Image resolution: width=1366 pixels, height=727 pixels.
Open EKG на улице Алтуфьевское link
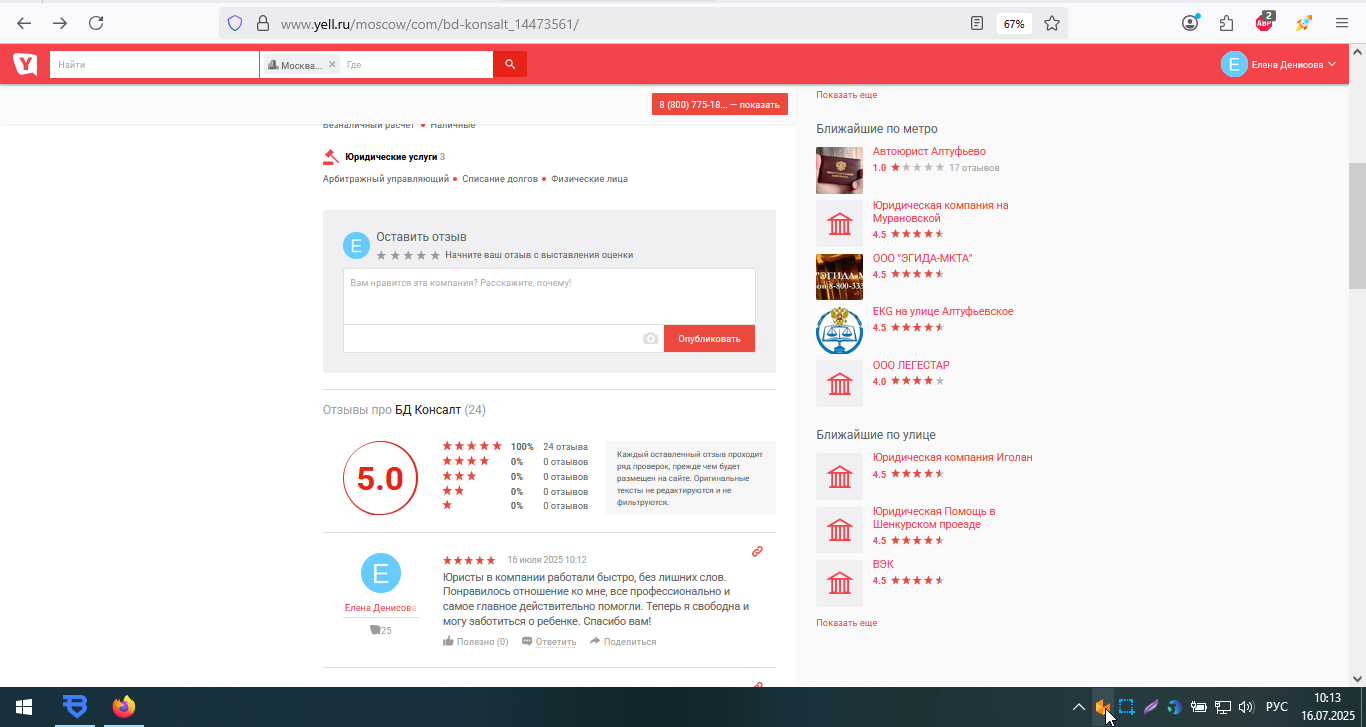pos(943,311)
